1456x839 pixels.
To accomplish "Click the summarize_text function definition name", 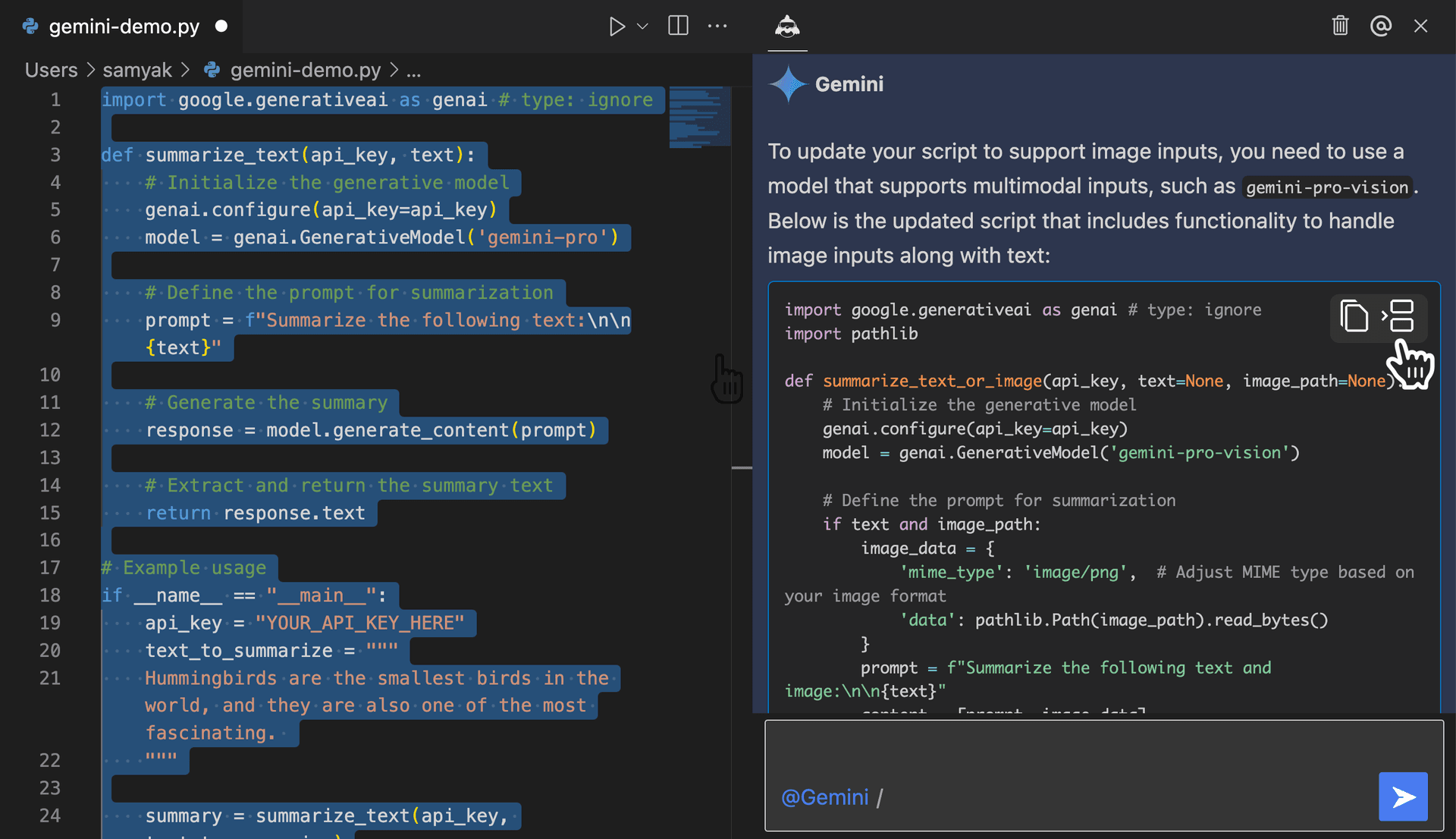I will (x=223, y=155).
